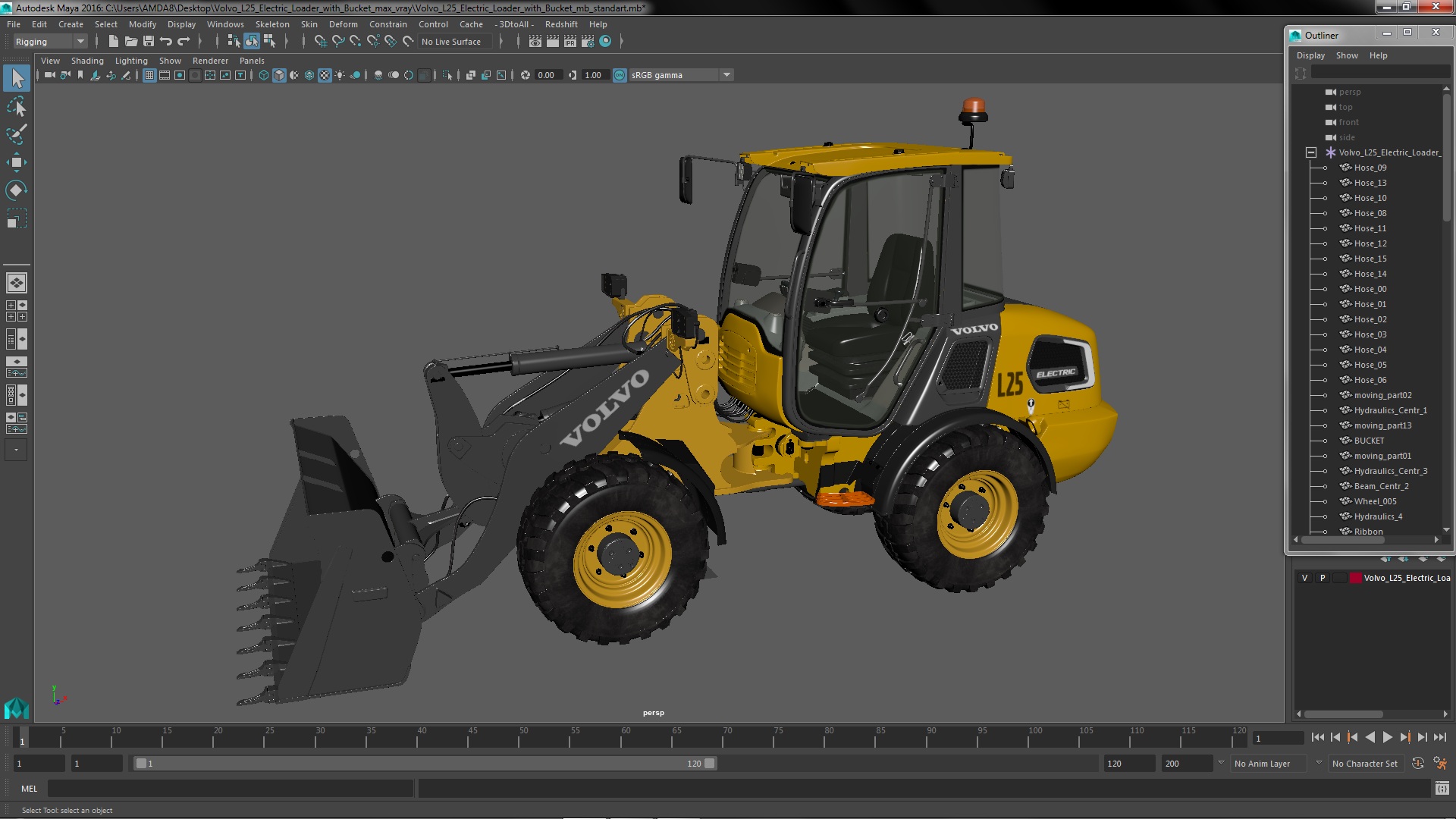The width and height of the screenshot is (1456, 819).
Task: Toggle layer playback P box
Action: (x=1323, y=578)
